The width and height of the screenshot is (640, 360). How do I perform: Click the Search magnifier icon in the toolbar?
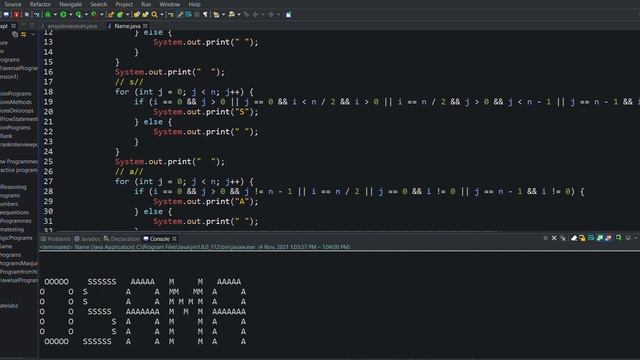(154, 14)
